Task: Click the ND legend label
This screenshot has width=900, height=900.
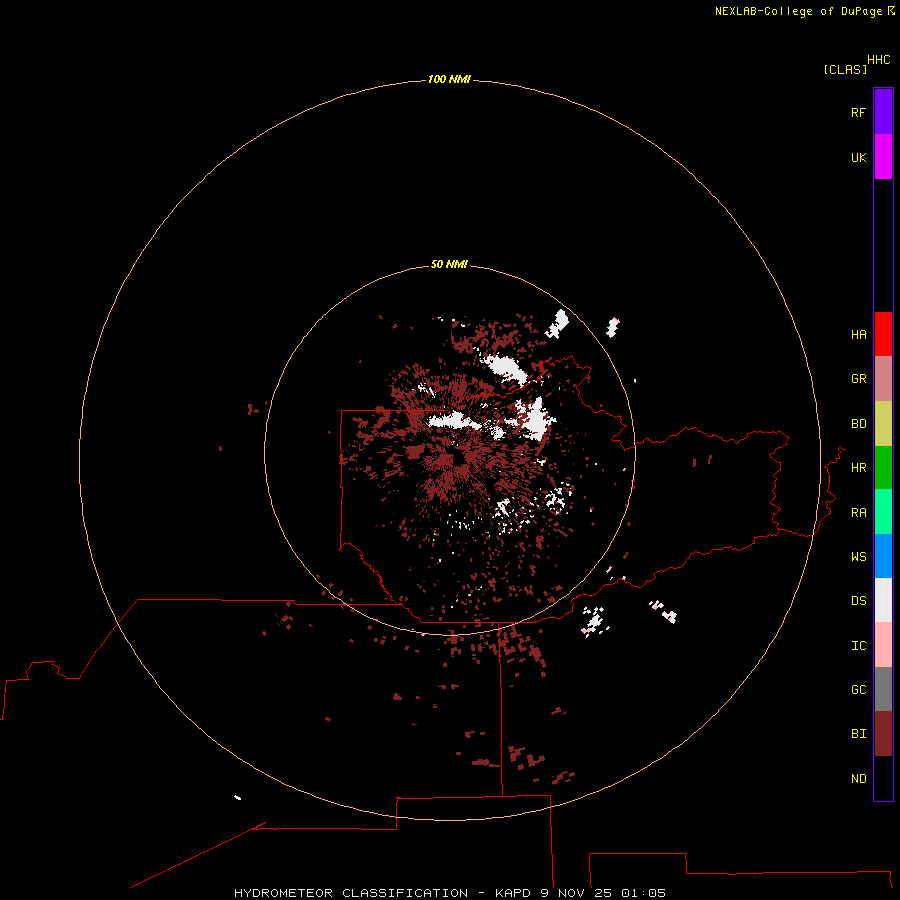Action: coord(859,779)
